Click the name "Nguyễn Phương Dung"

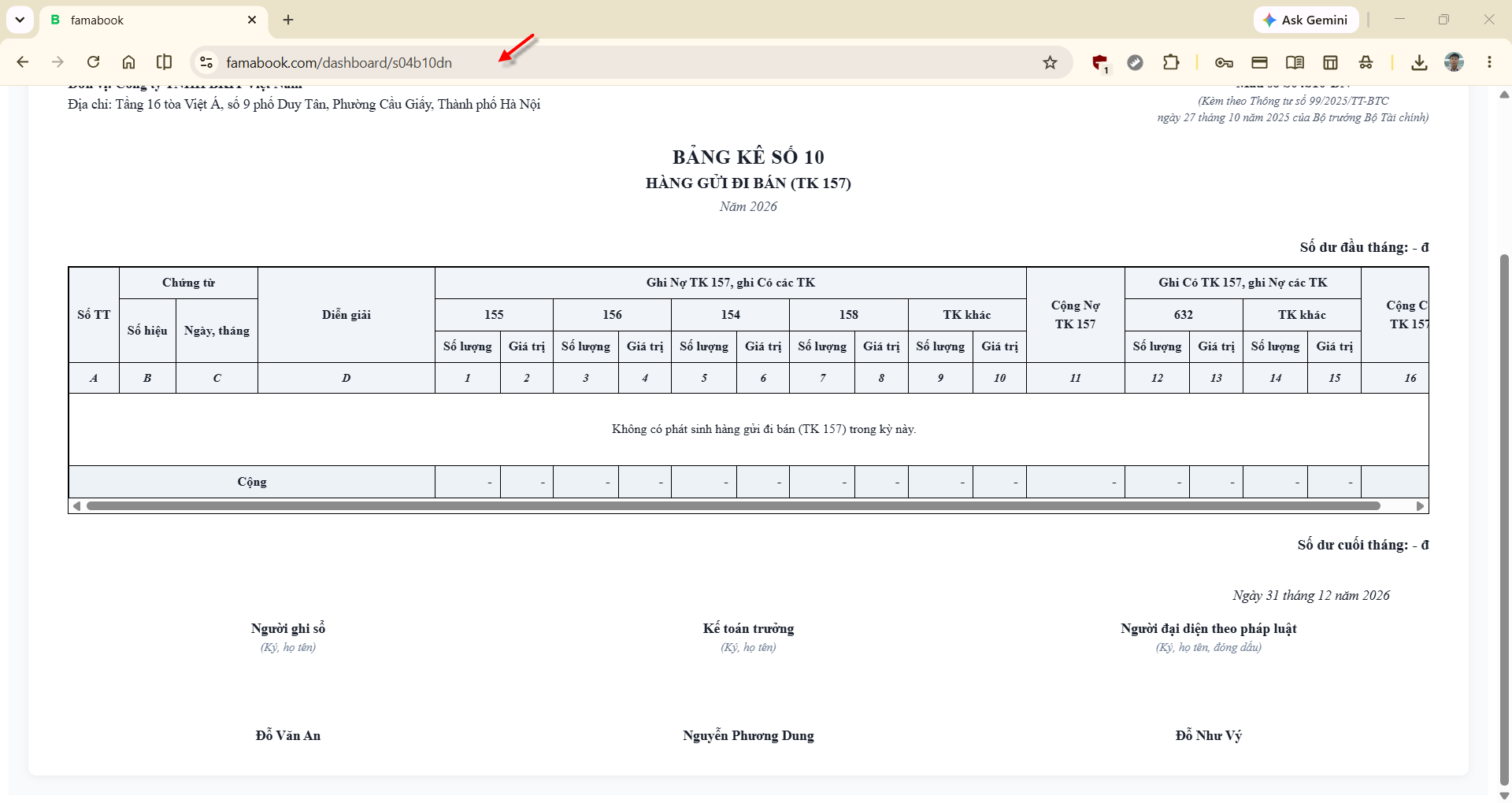point(748,735)
